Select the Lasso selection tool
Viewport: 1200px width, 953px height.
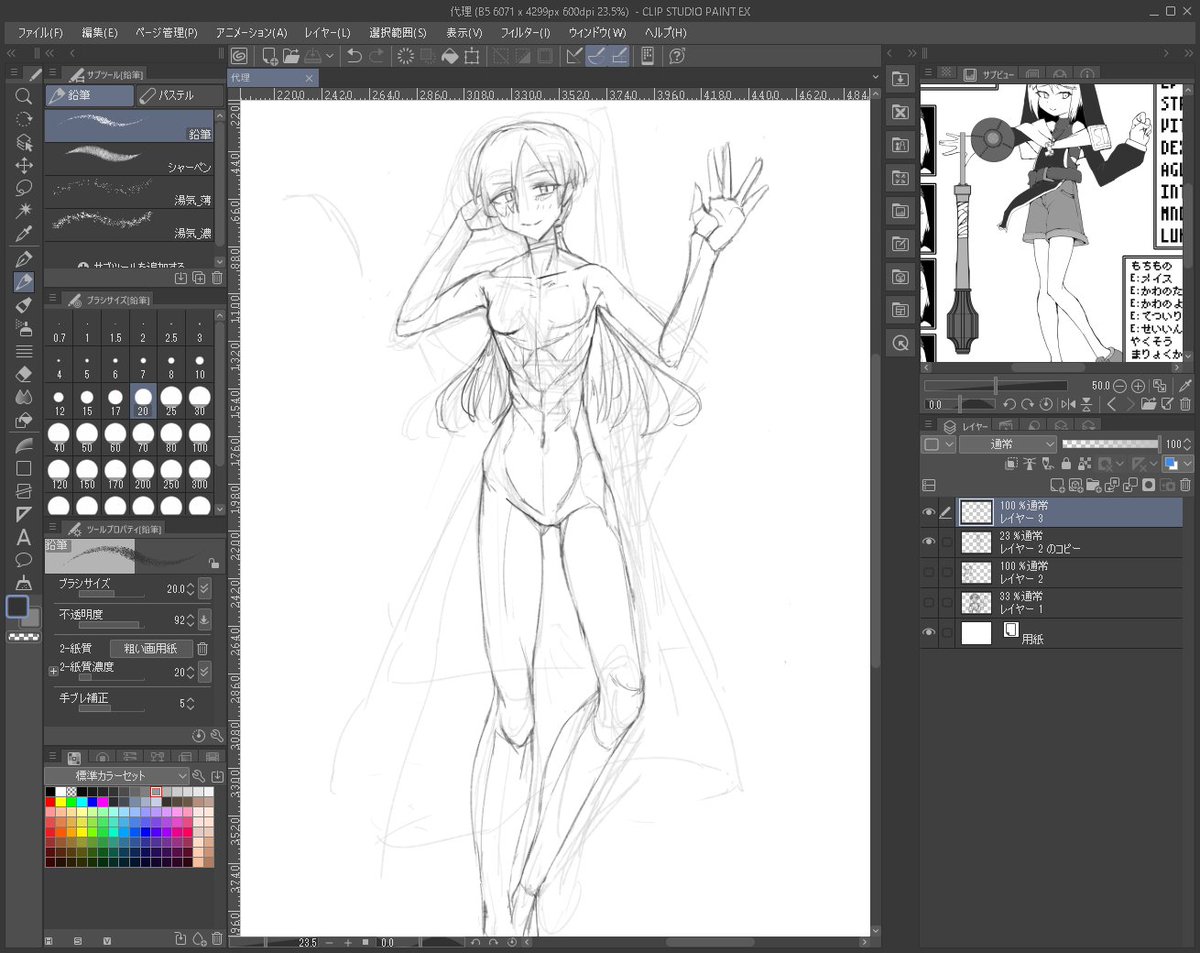click(x=24, y=188)
